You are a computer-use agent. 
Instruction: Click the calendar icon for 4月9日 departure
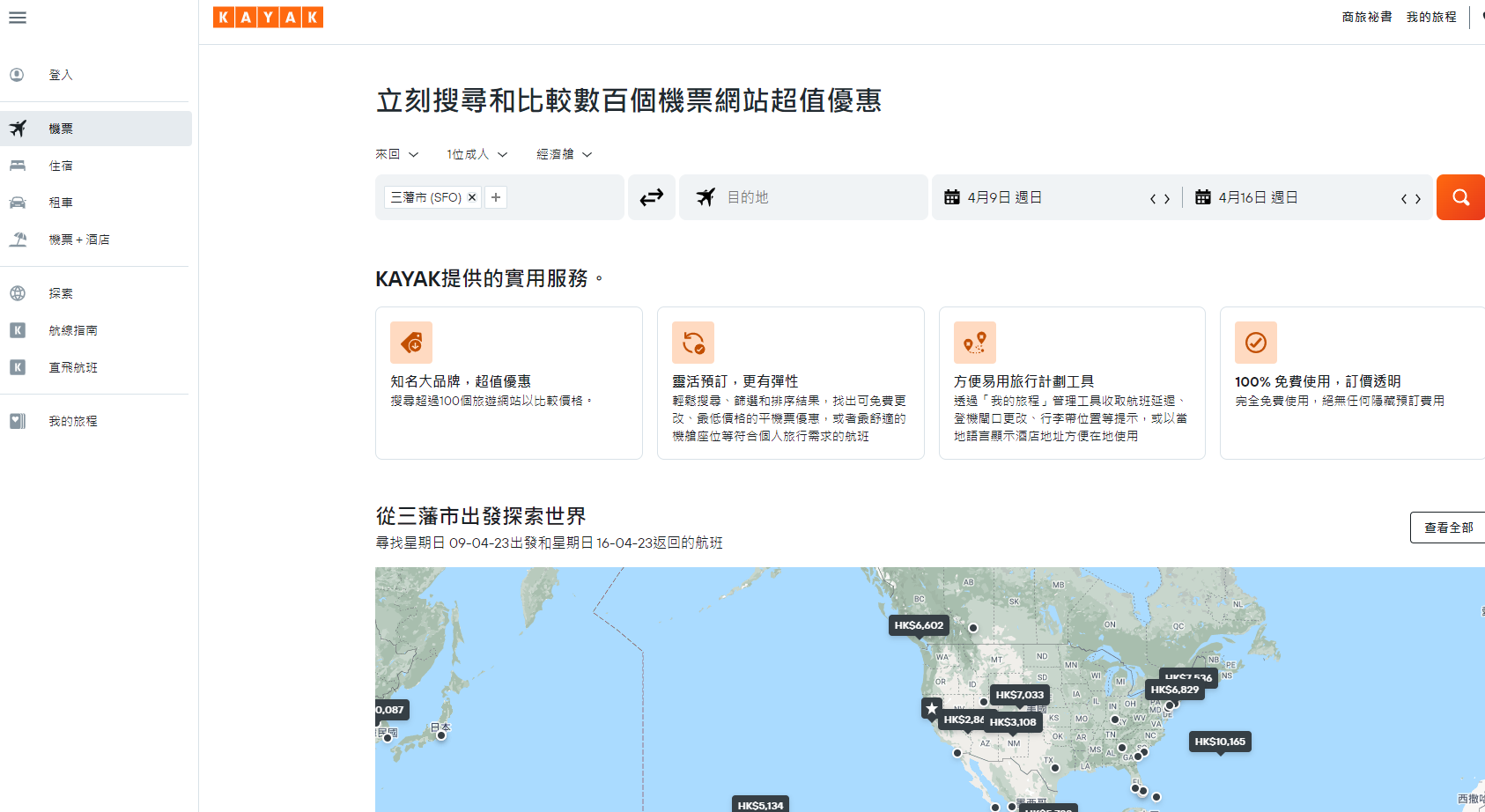(x=952, y=197)
